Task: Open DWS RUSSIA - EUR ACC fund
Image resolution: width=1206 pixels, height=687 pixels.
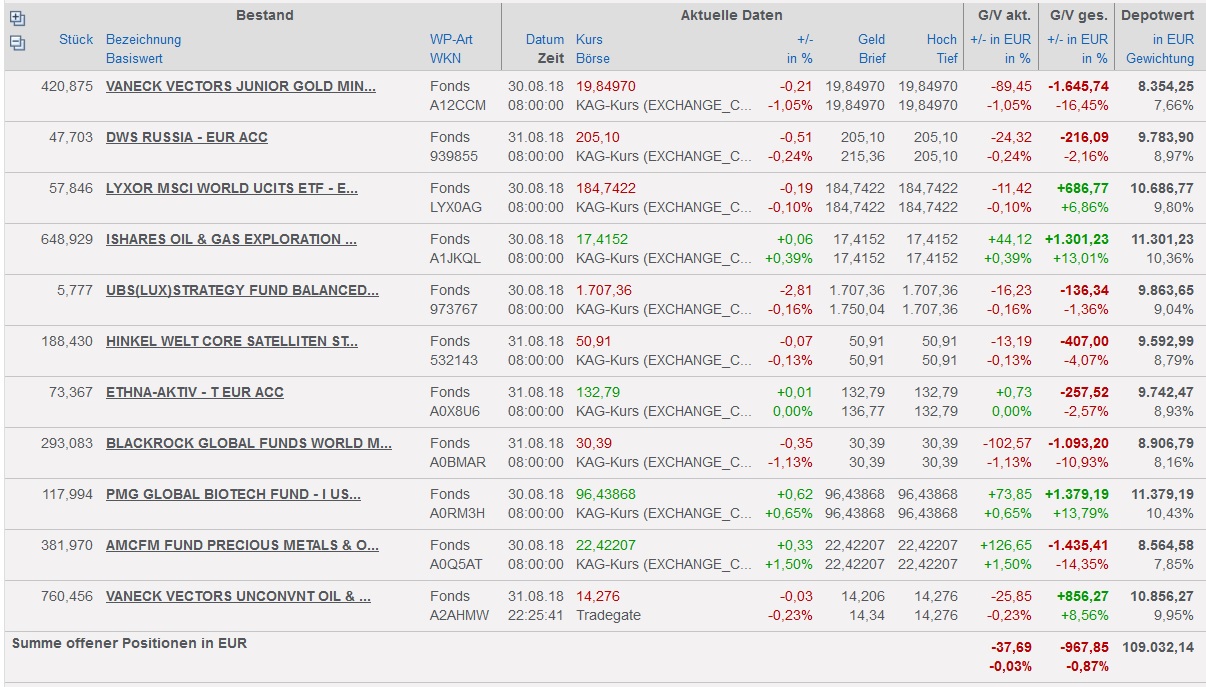Action: tap(187, 137)
